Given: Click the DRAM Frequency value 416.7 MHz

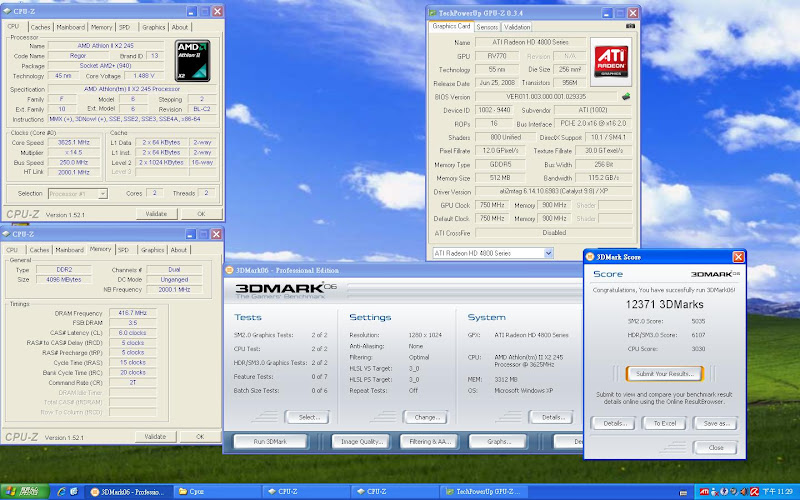Looking at the screenshot, I should click(x=133, y=313).
